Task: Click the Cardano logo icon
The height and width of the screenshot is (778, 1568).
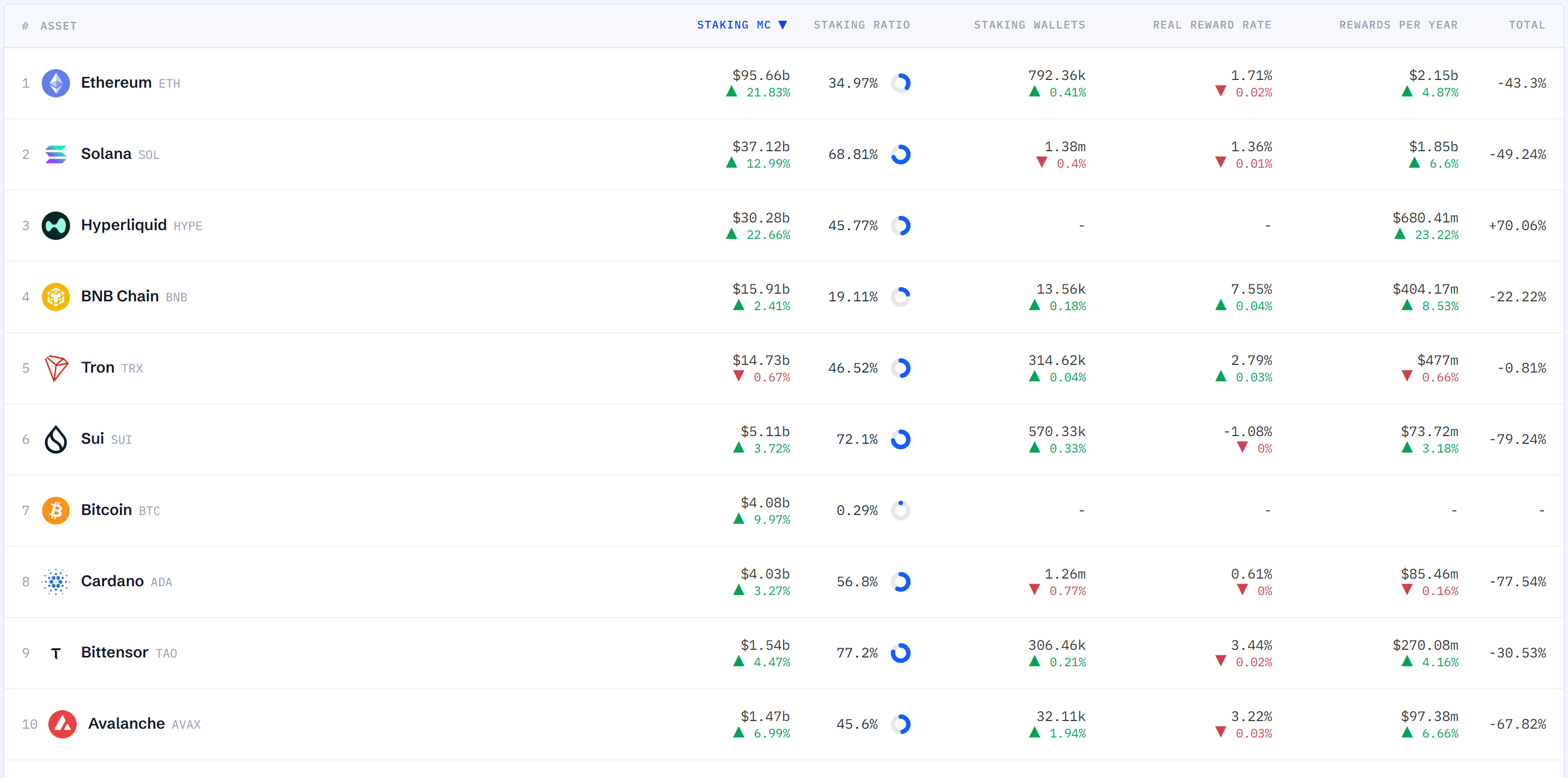Action: [55, 582]
